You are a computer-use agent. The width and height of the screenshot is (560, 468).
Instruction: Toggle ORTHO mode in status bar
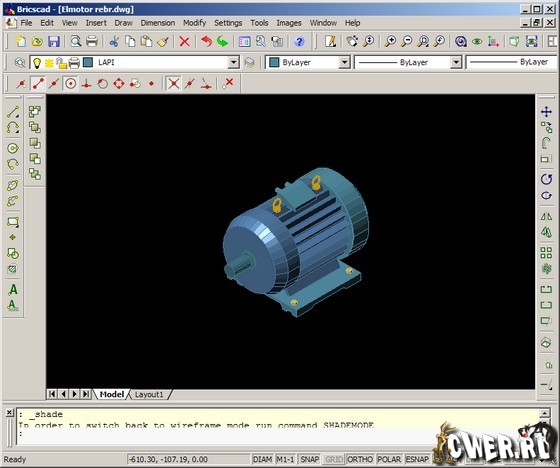pos(360,459)
